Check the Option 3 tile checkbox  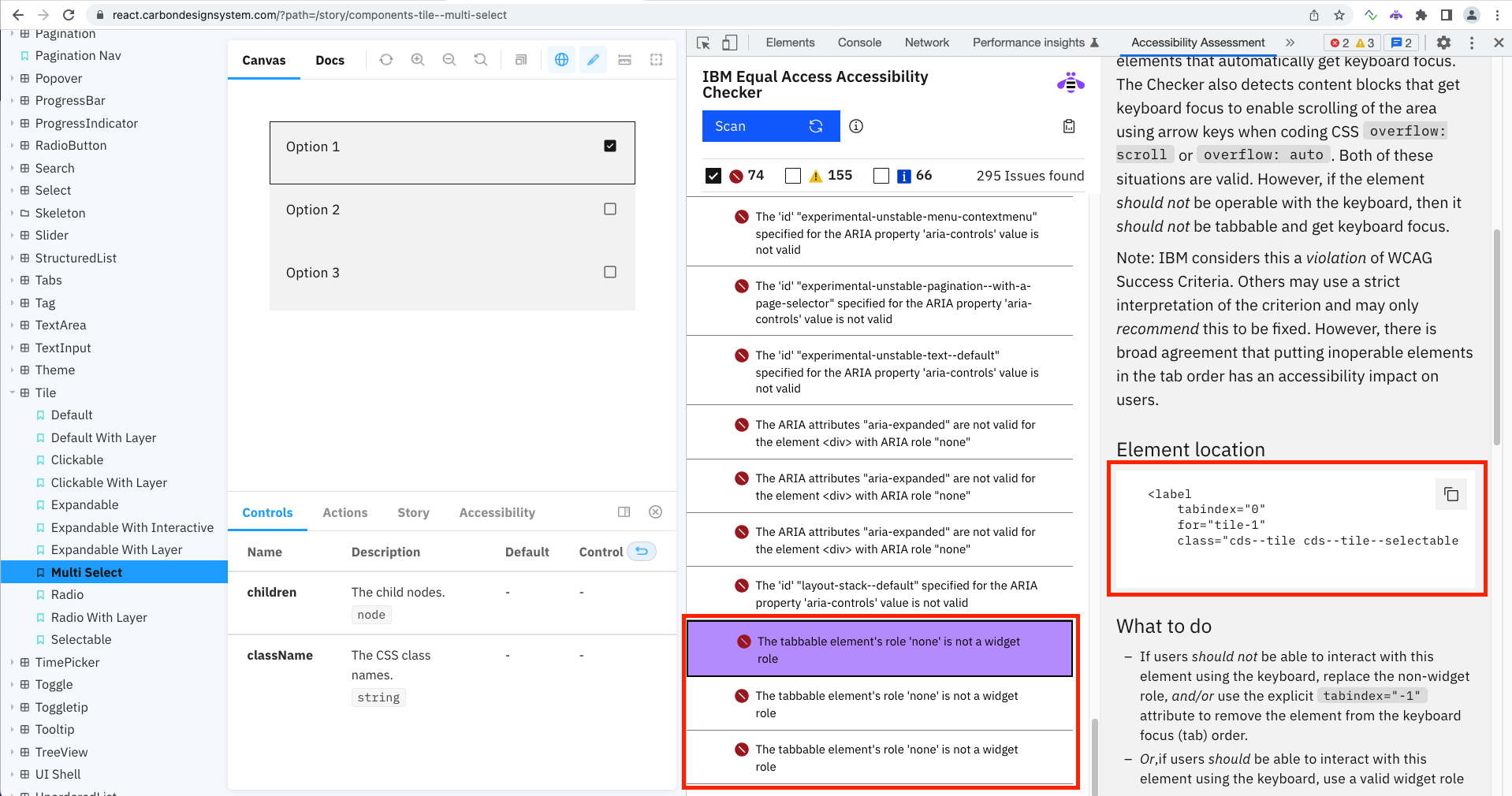click(x=609, y=272)
